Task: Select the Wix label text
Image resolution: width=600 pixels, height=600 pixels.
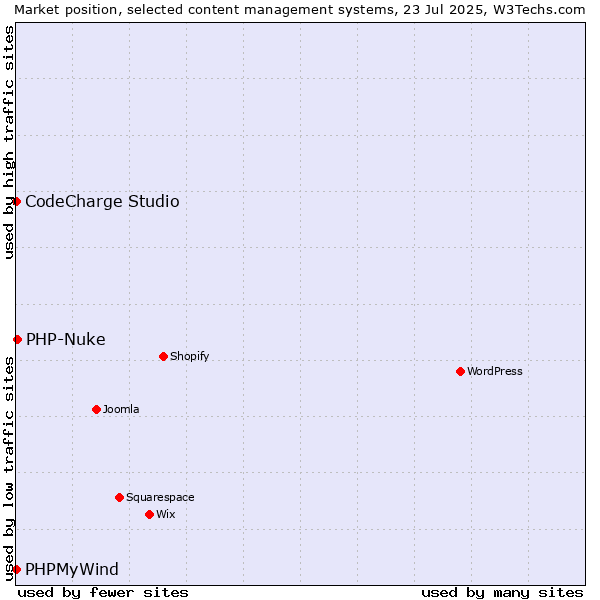Action: [x=166, y=515]
